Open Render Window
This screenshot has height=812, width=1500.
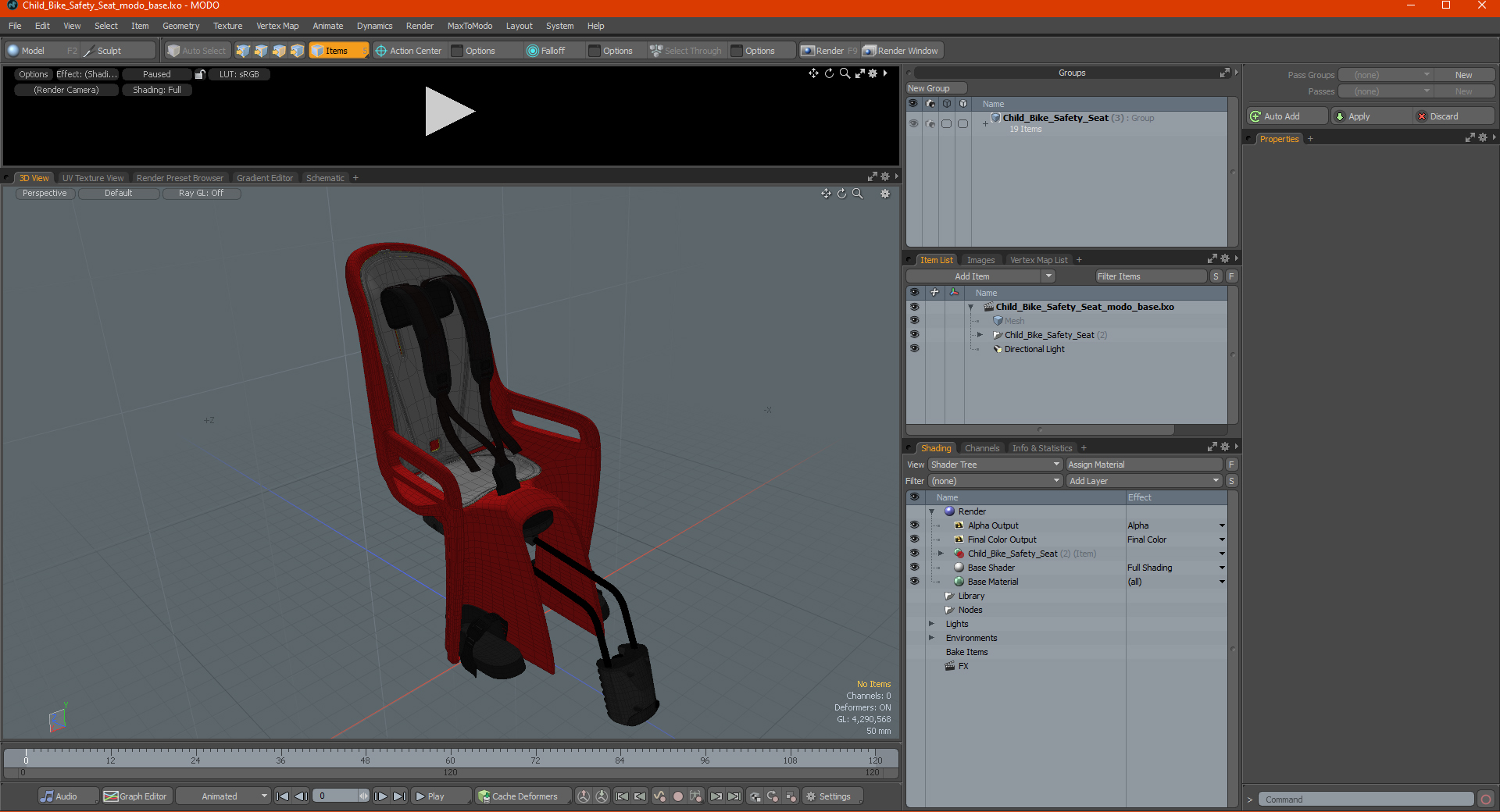902,51
